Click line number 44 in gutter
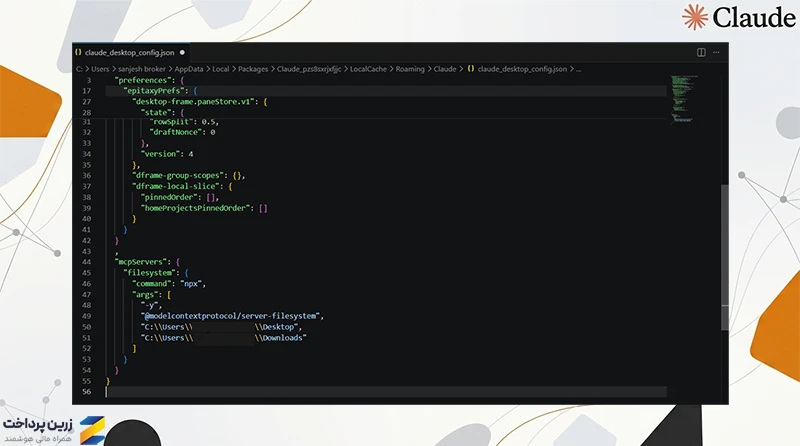The height and width of the screenshot is (446, 800). tap(86, 262)
